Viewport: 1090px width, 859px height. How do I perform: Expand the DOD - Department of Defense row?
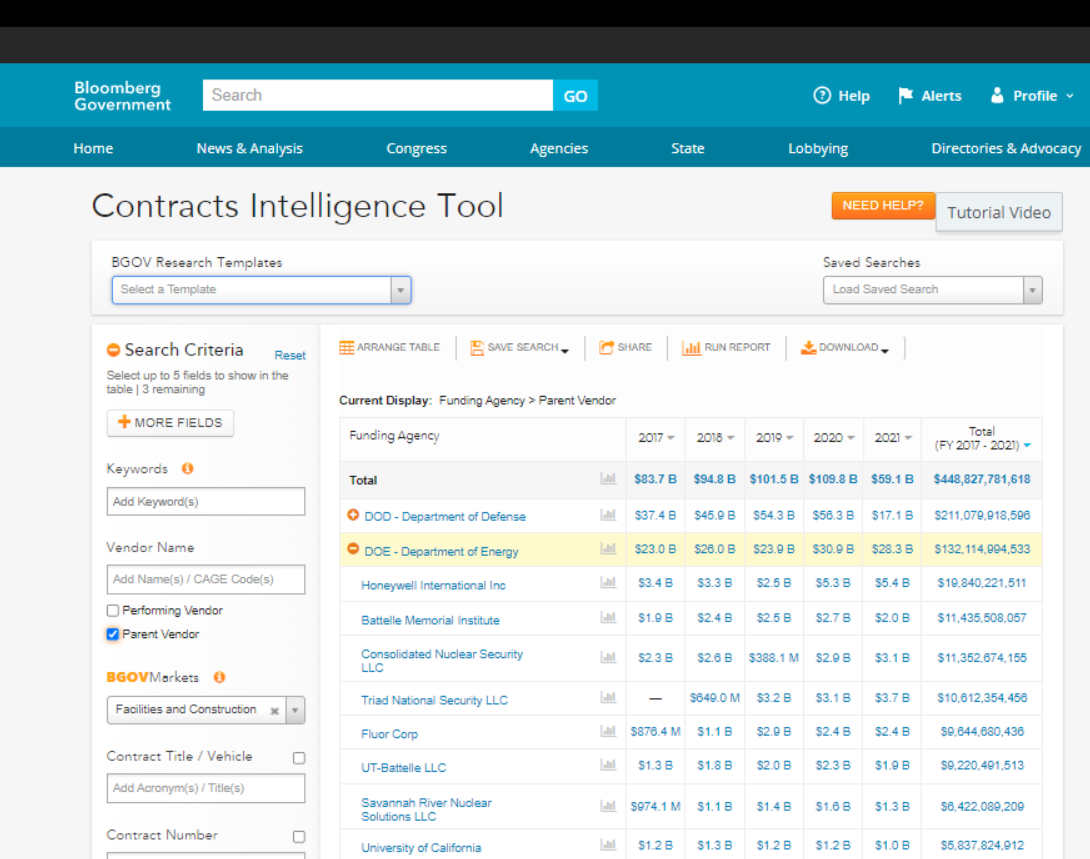click(353, 515)
